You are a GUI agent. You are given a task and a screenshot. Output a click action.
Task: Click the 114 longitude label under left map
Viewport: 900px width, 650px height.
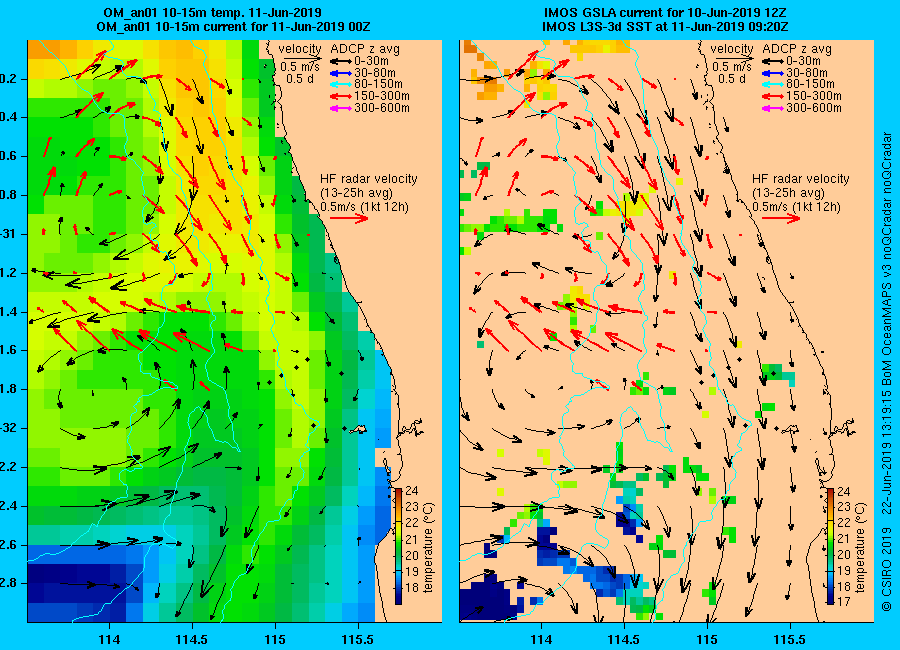tap(109, 639)
